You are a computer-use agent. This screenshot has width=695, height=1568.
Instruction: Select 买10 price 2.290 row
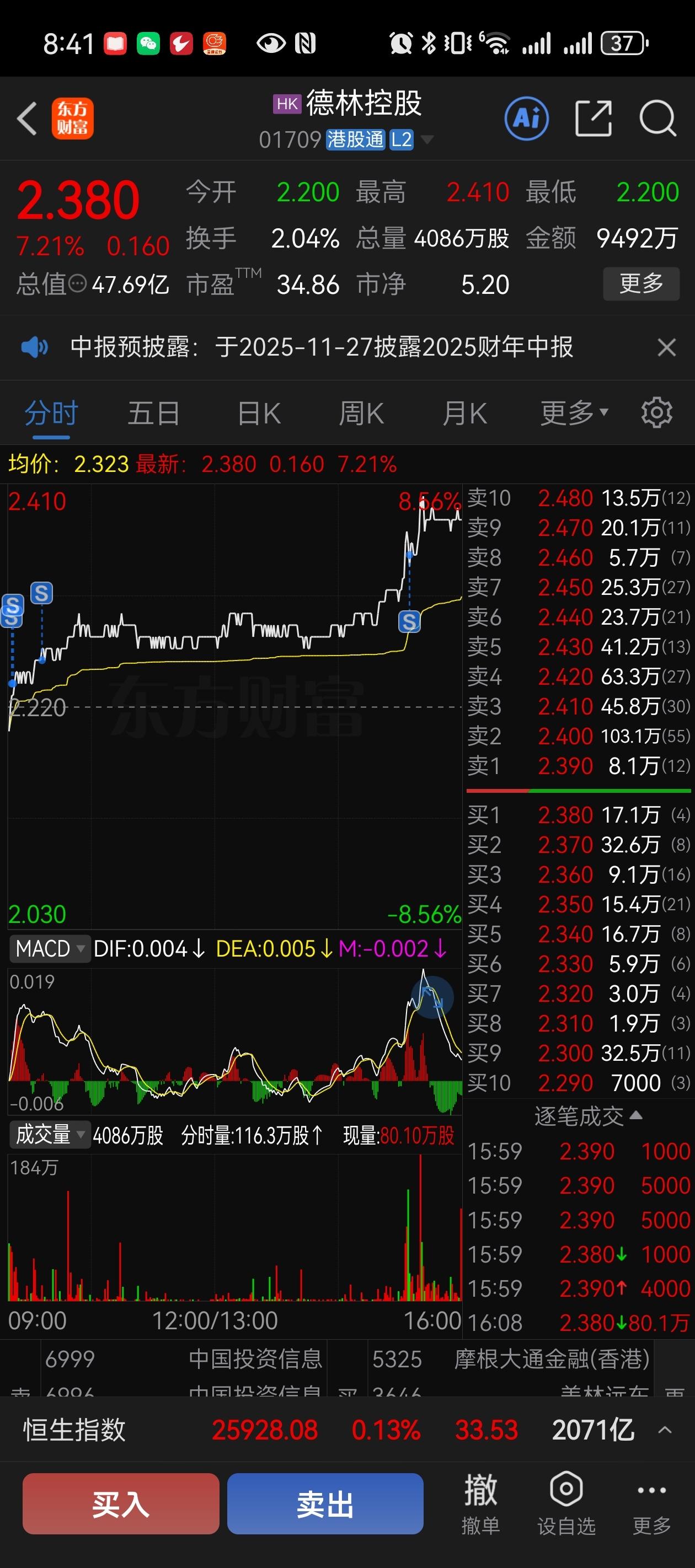point(579,1083)
